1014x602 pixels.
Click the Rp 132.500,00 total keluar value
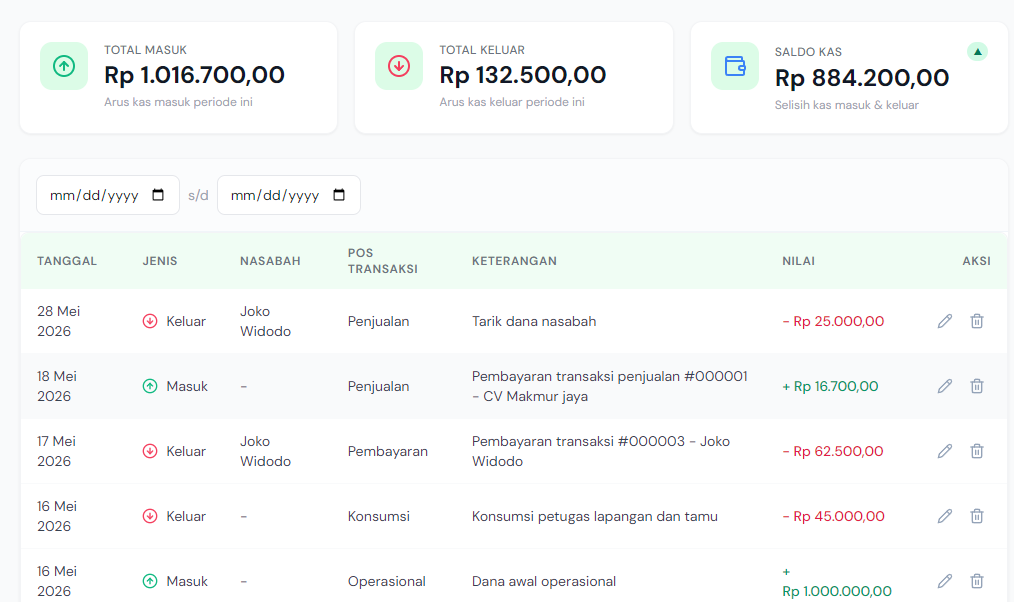point(523,75)
